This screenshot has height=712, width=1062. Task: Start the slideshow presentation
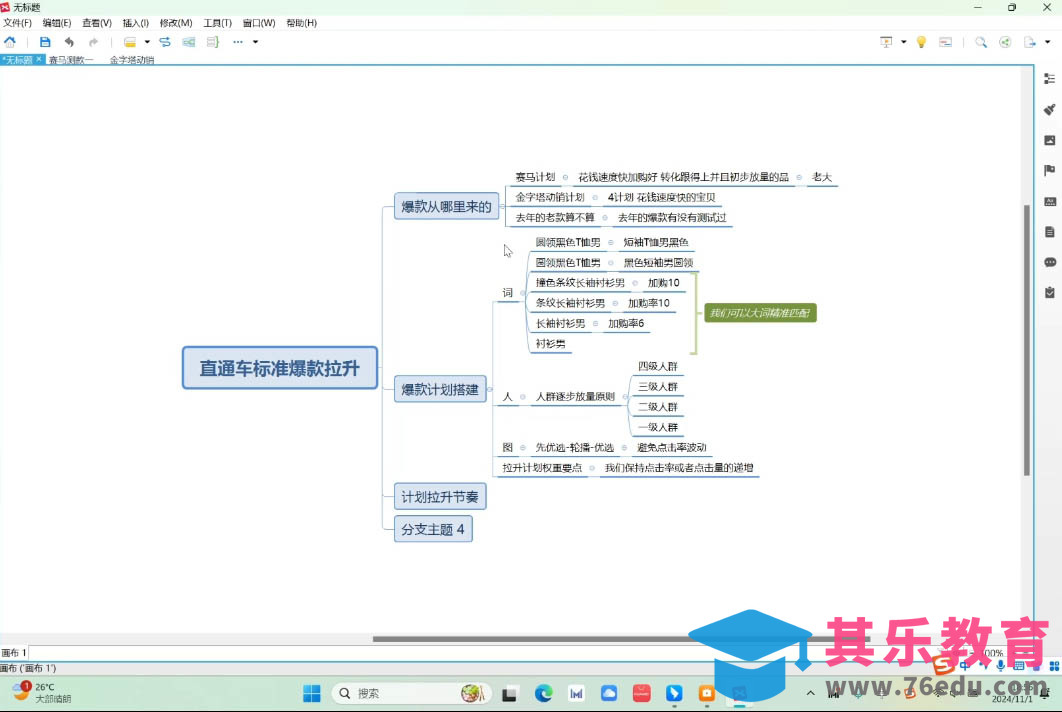tap(885, 42)
